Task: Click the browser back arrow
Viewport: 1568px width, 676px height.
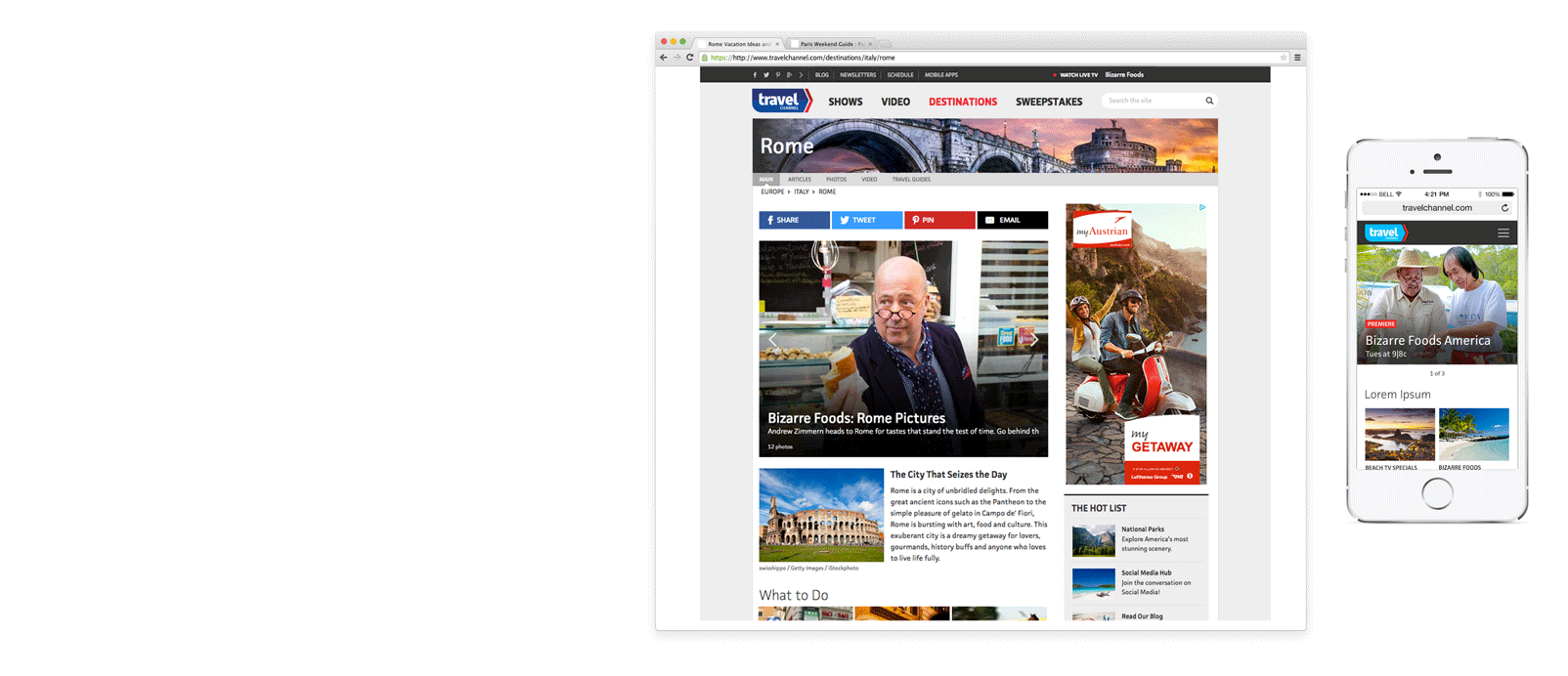Action: point(664,58)
